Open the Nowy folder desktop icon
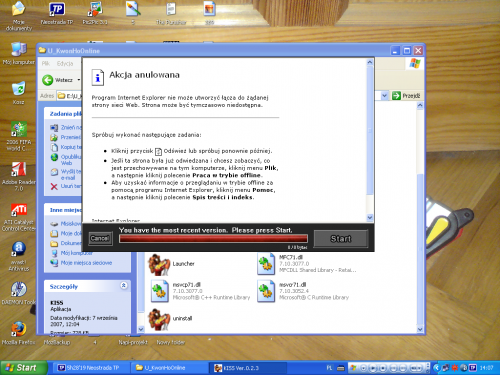 (171, 342)
